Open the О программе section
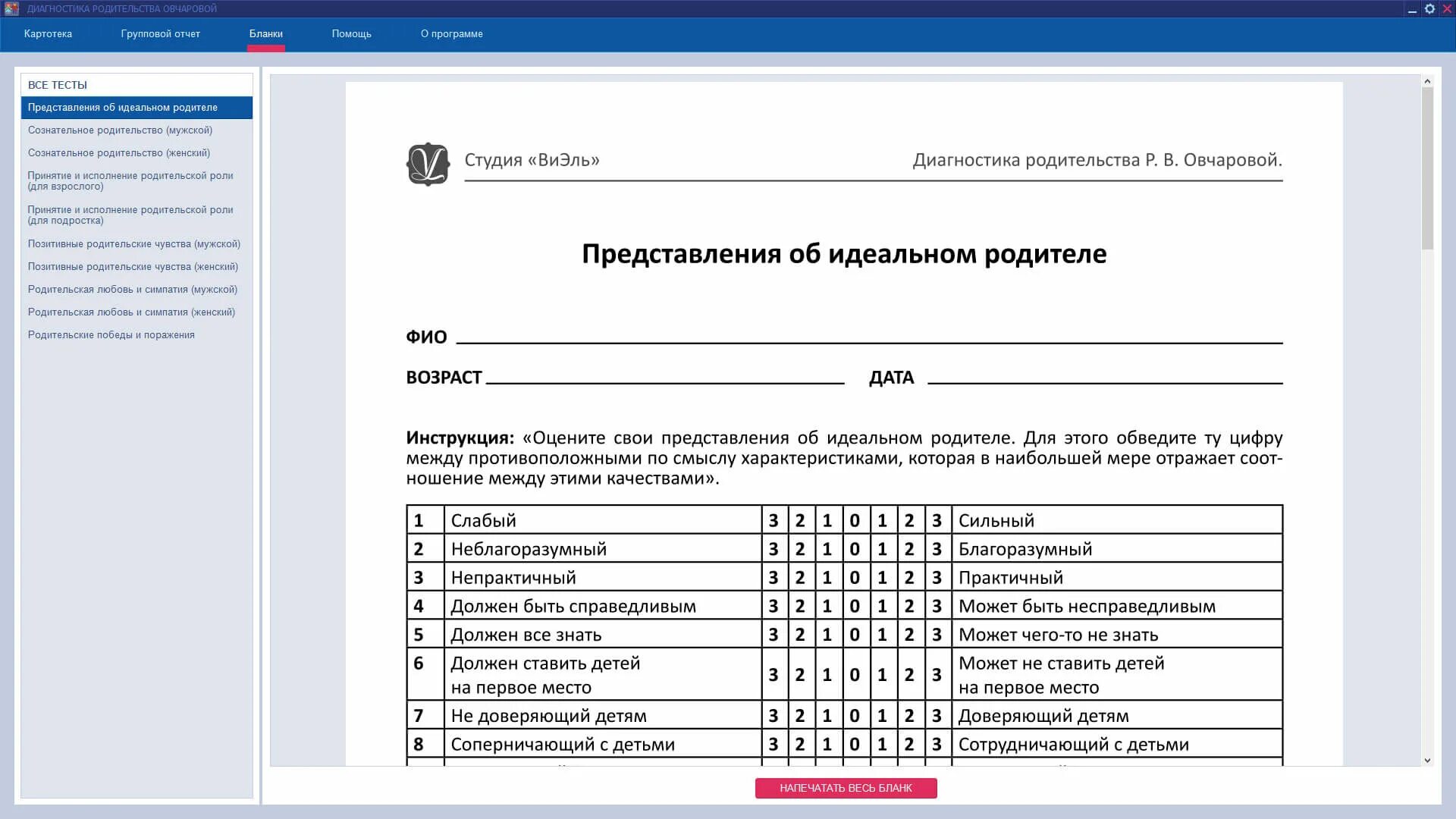 [x=451, y=34]
